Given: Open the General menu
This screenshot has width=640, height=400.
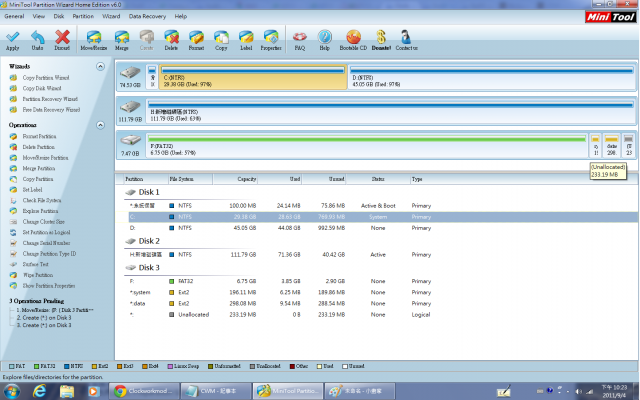Looking at the screenshot, I should click(14, 16).
